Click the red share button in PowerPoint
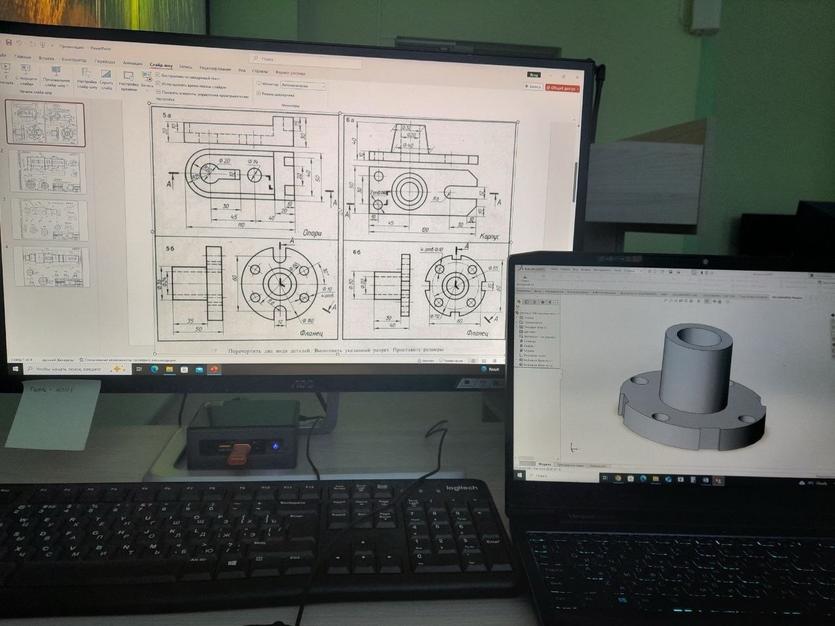Viewport: 835px width, 626px height. (560, 88)
